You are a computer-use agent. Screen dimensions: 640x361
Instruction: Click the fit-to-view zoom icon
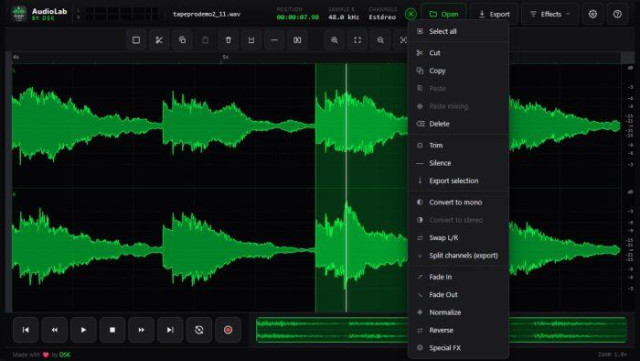point(358,40)
